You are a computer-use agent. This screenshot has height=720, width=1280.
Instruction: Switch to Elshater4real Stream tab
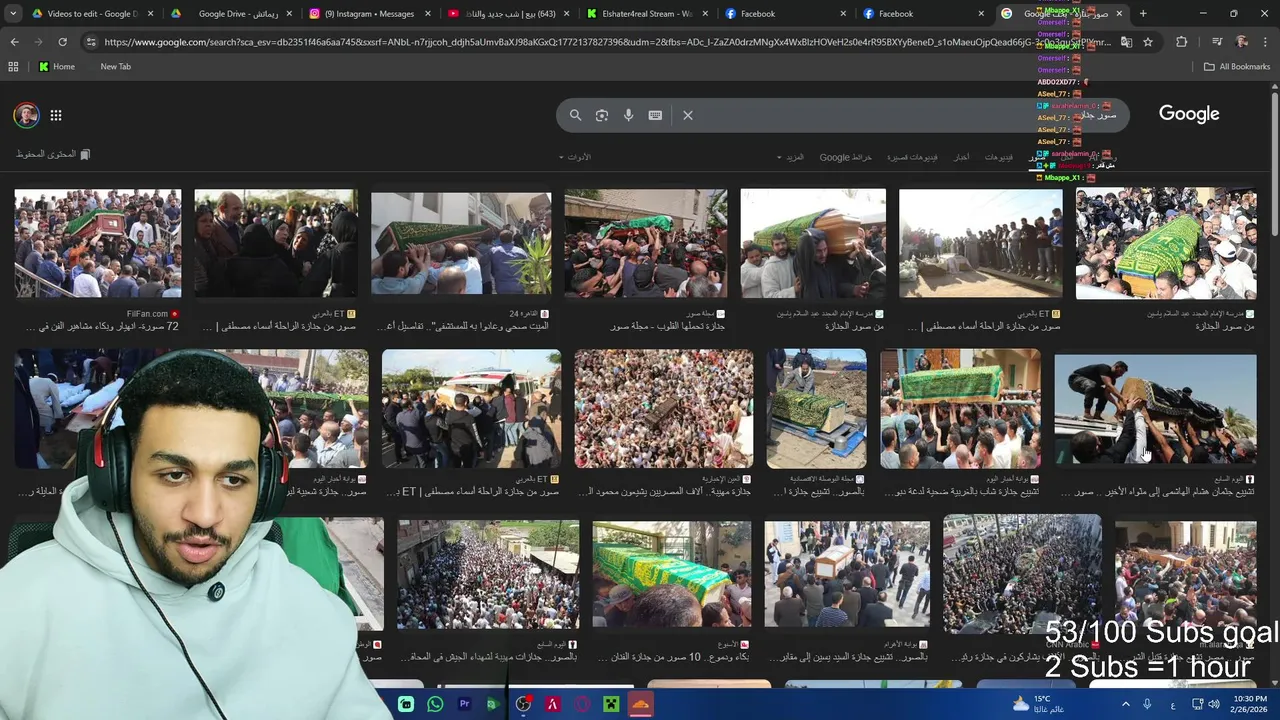[x=644, y=14]
